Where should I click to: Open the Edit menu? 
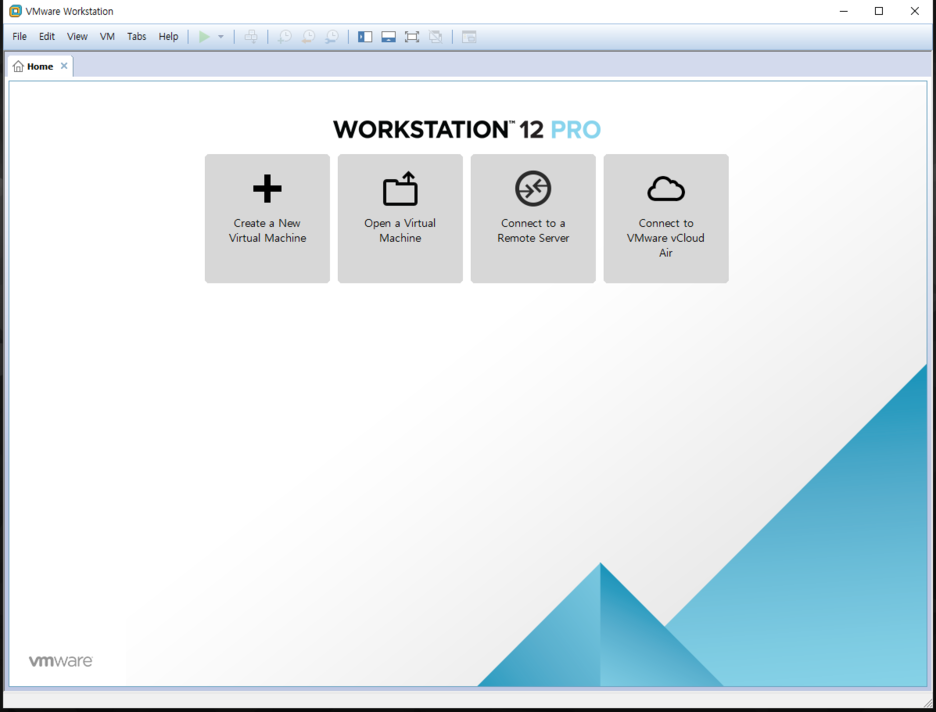coord(47,36)
